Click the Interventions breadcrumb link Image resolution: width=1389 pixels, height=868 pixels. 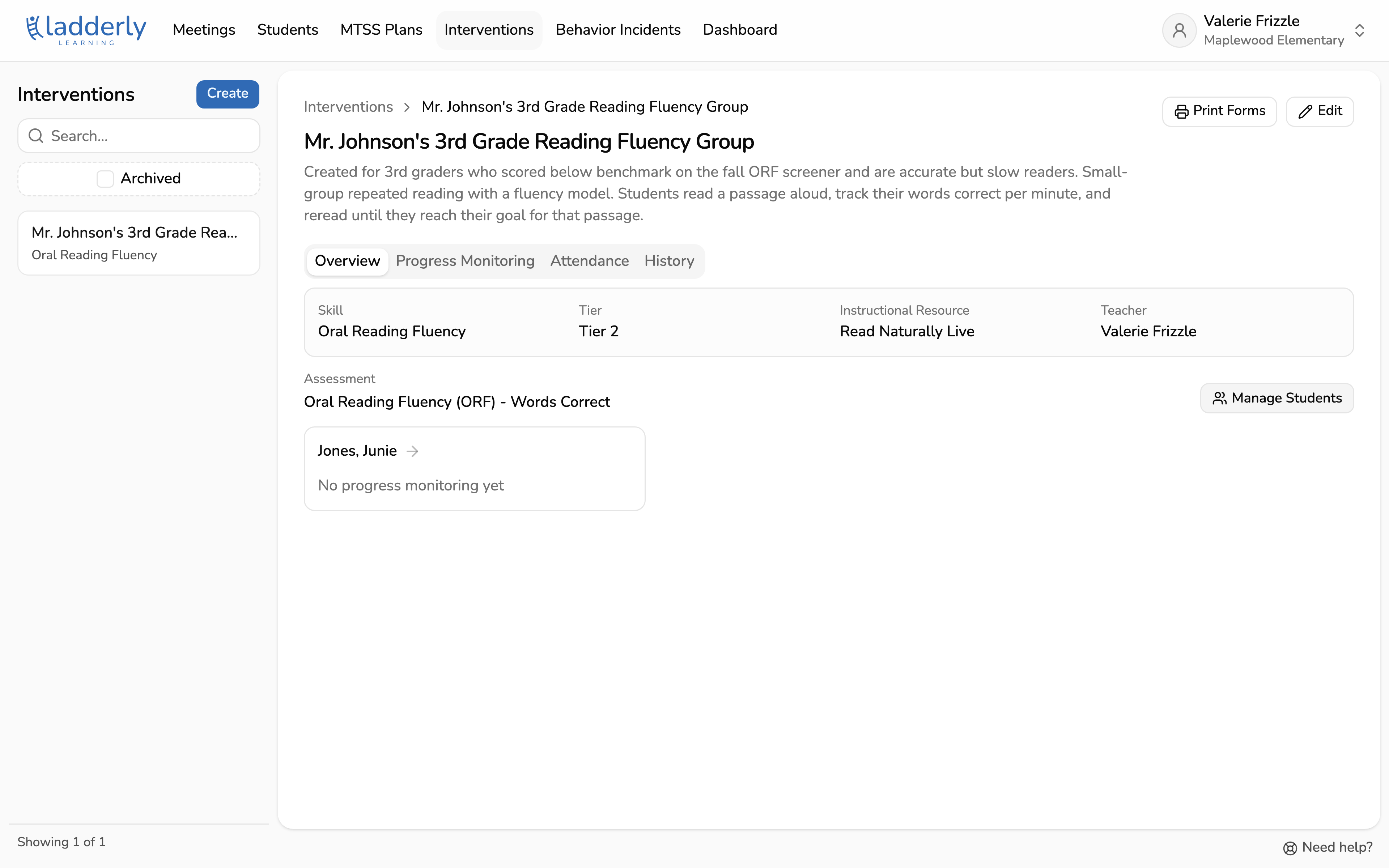[348, 107]
